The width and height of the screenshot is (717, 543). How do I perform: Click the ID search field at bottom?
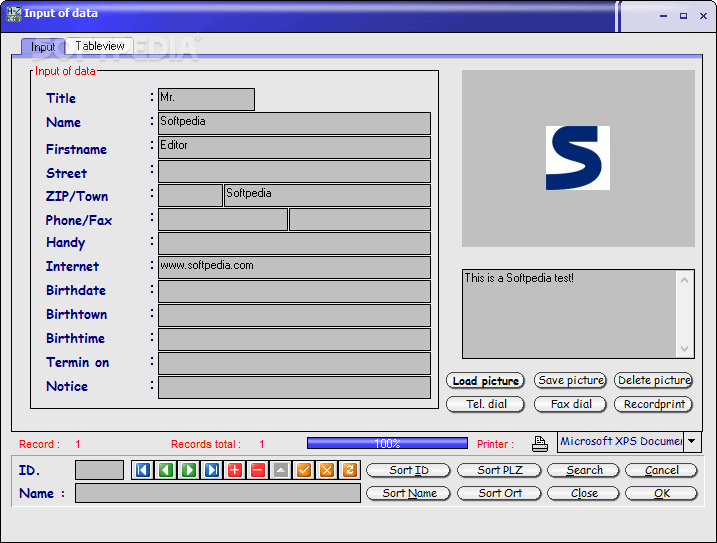click(x=99, y=470)
